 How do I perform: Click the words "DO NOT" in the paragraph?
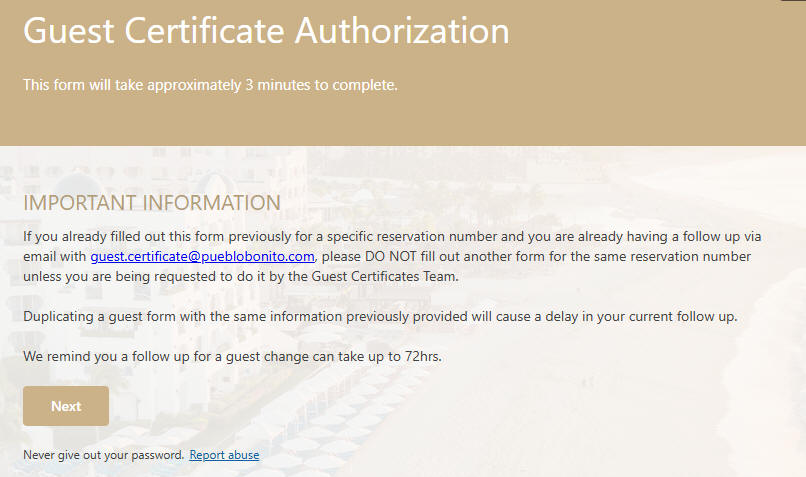[391, 256]
